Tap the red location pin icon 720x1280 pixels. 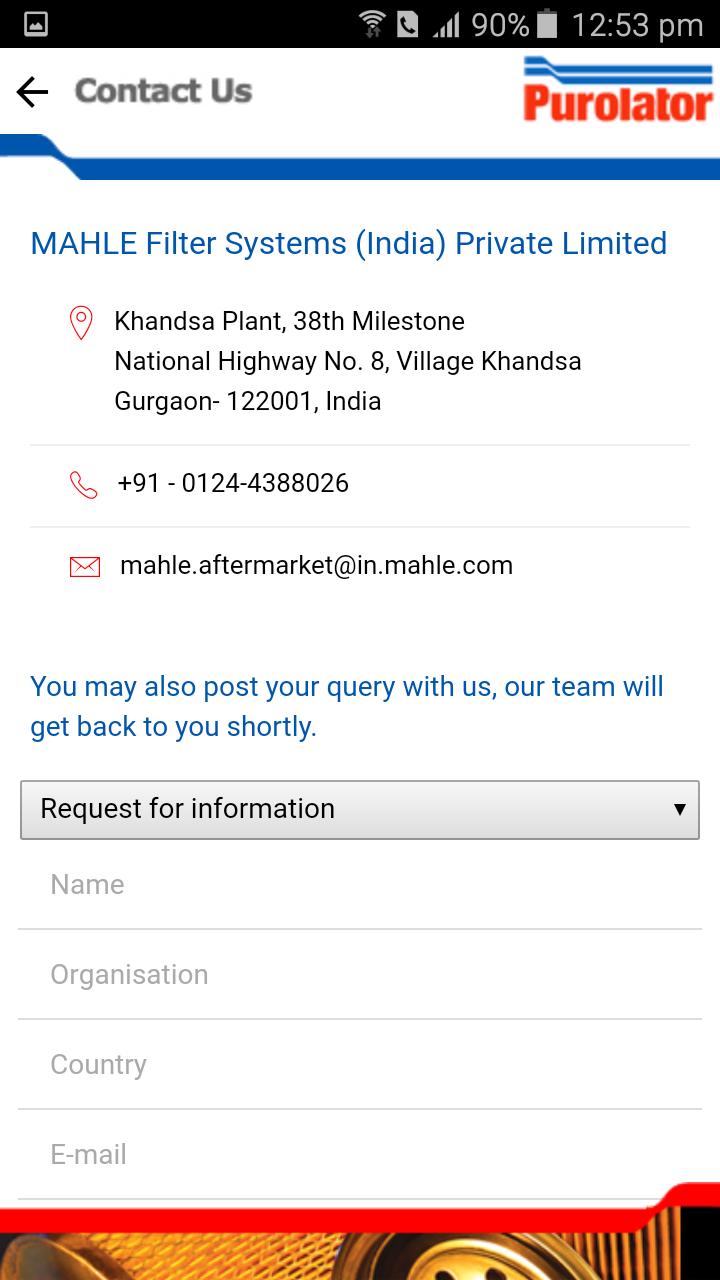[81, 323]
